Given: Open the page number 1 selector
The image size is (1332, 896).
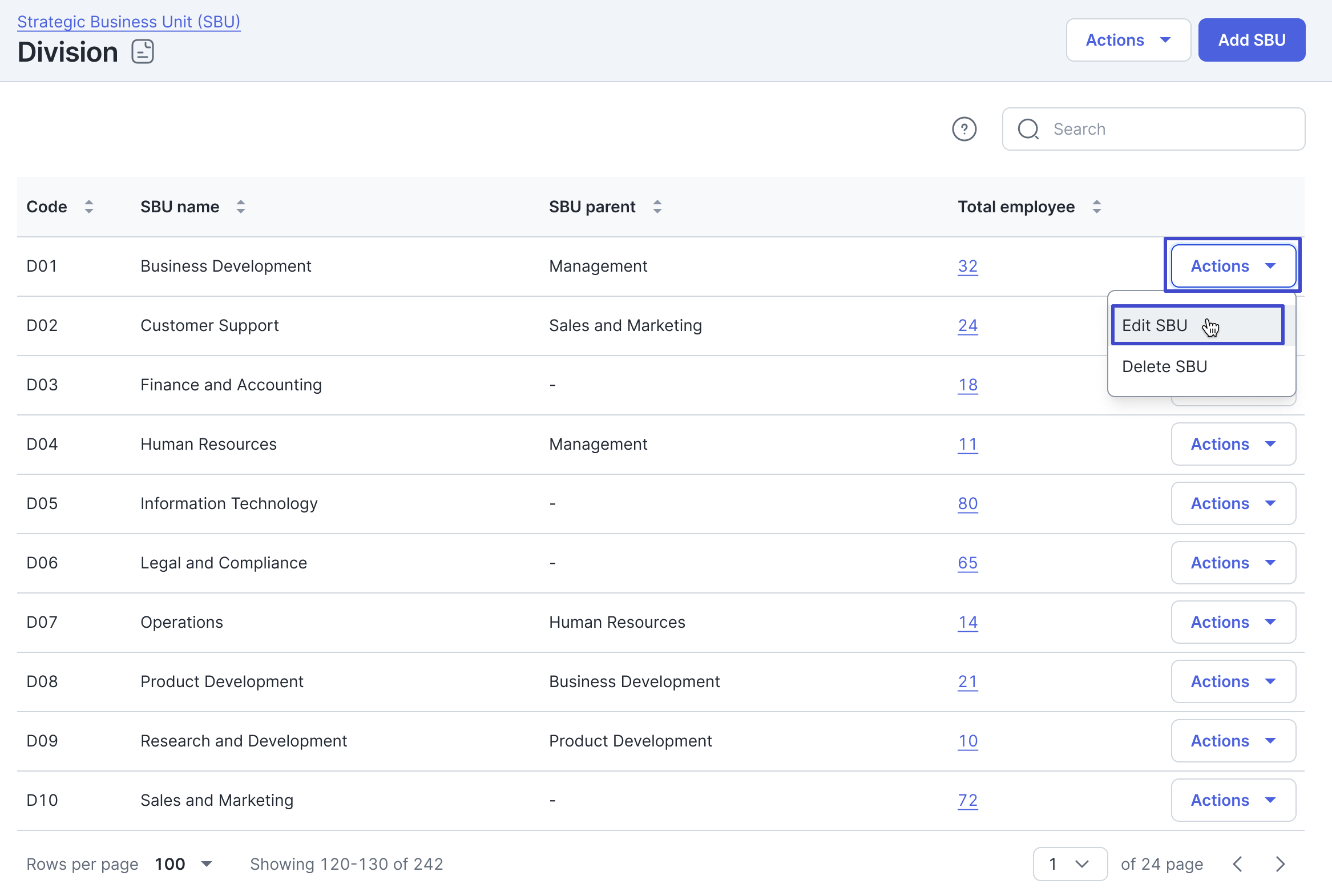Looking at the screenshot, I should coord(1069,864).
